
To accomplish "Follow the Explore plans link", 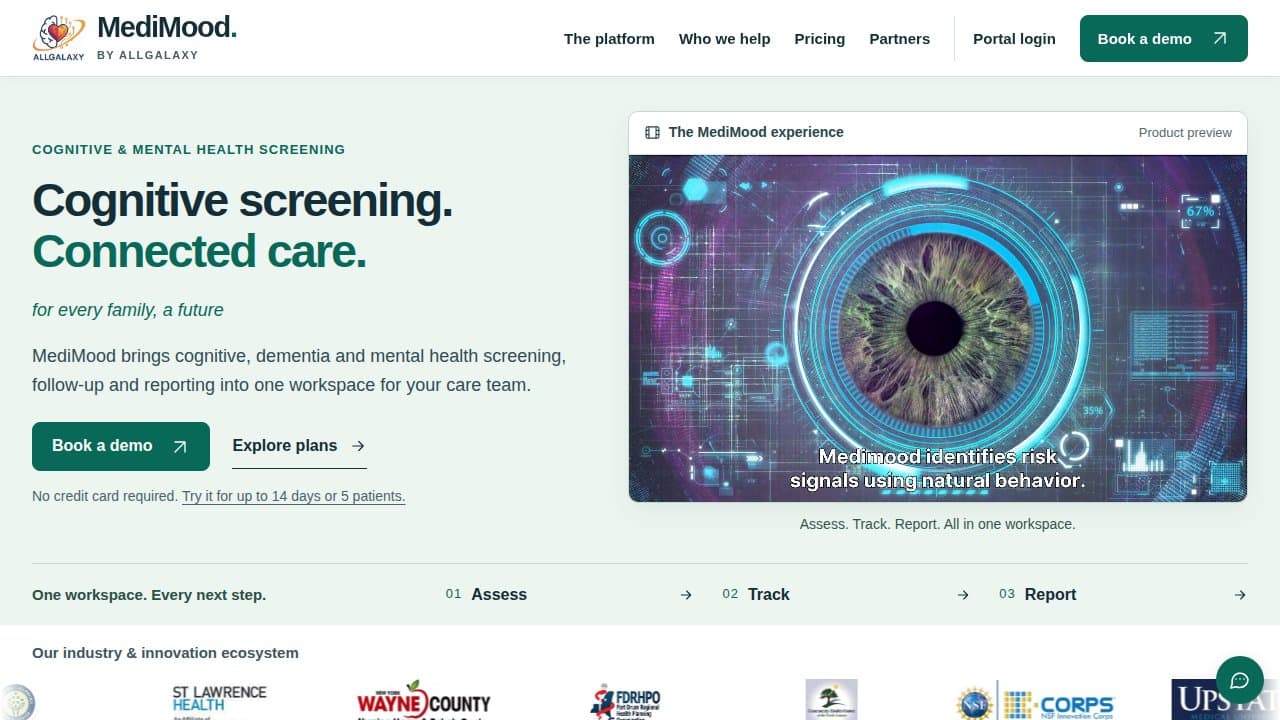I will (x=299, y=446).
